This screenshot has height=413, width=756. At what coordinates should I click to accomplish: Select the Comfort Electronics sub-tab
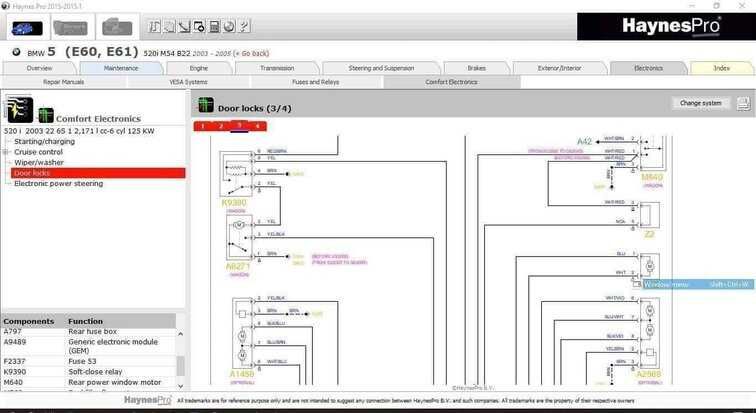452,82
